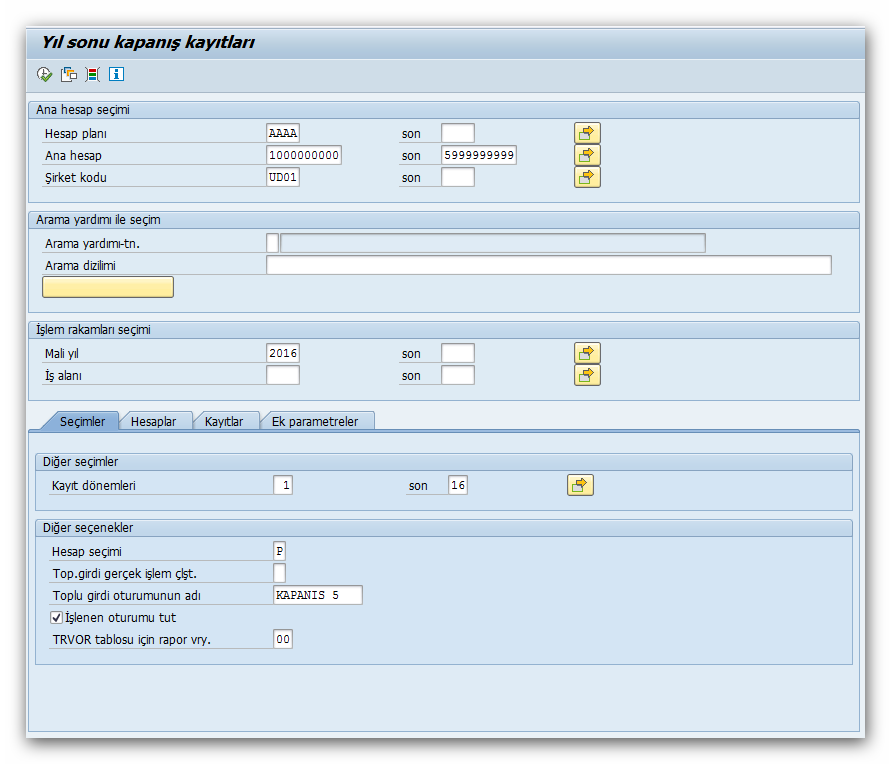Click the İş alanı lower value field
This screenshot has height=764, width=891.
[283, 375]
